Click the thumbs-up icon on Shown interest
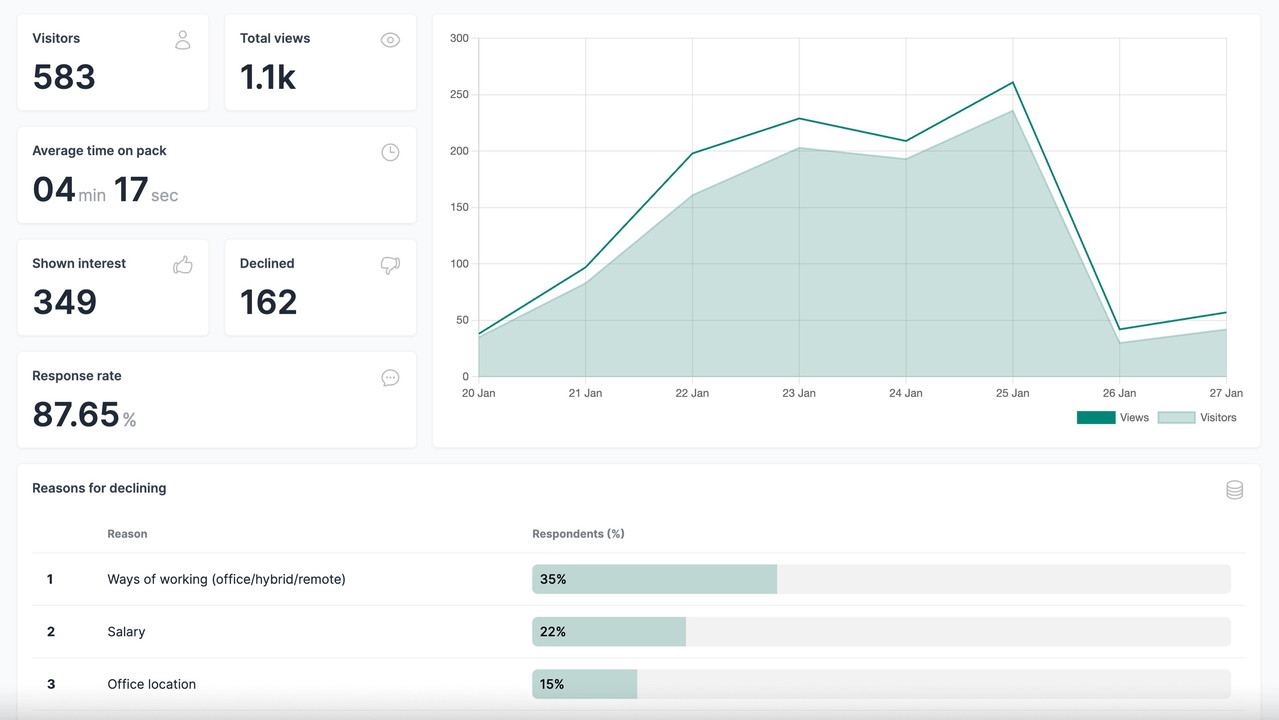Image resolution: width=1279 pixels, height=720 pixels. (x=182, y=265)
